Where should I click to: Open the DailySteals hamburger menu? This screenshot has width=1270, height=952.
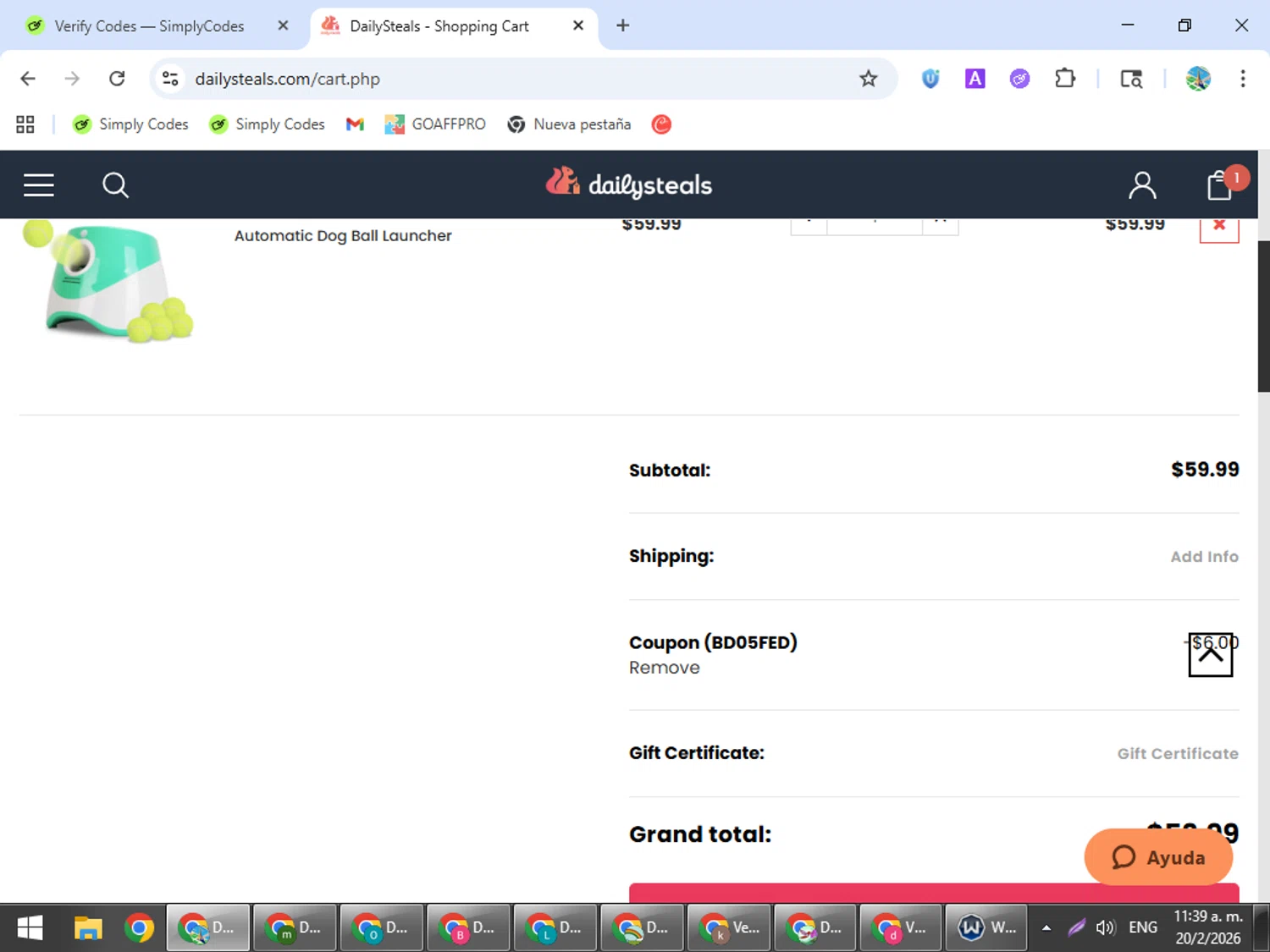[39, 184]
